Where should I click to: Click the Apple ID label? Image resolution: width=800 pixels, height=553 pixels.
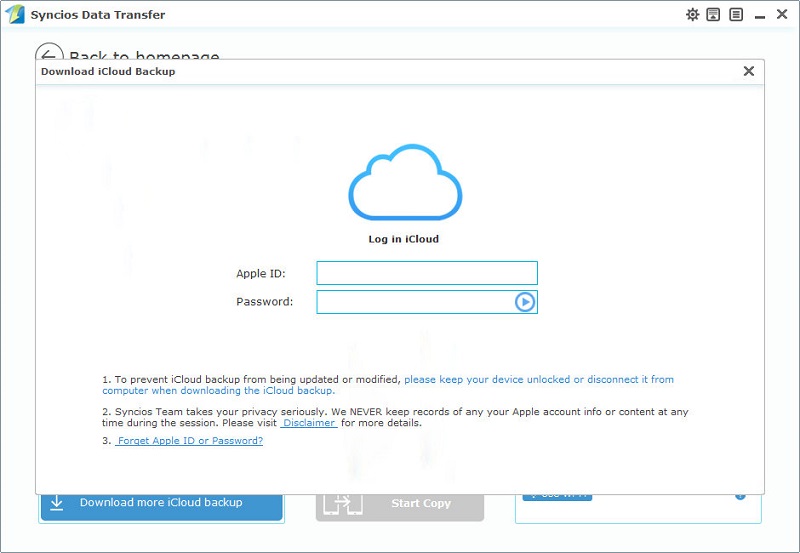coord(261,273)
